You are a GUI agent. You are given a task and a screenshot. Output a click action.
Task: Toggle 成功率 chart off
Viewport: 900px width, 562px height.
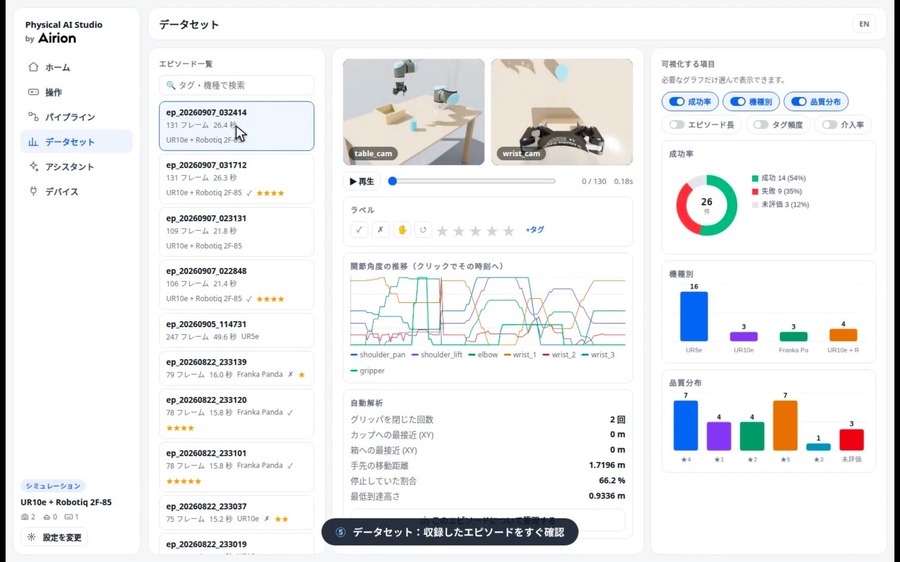[689, 102]
